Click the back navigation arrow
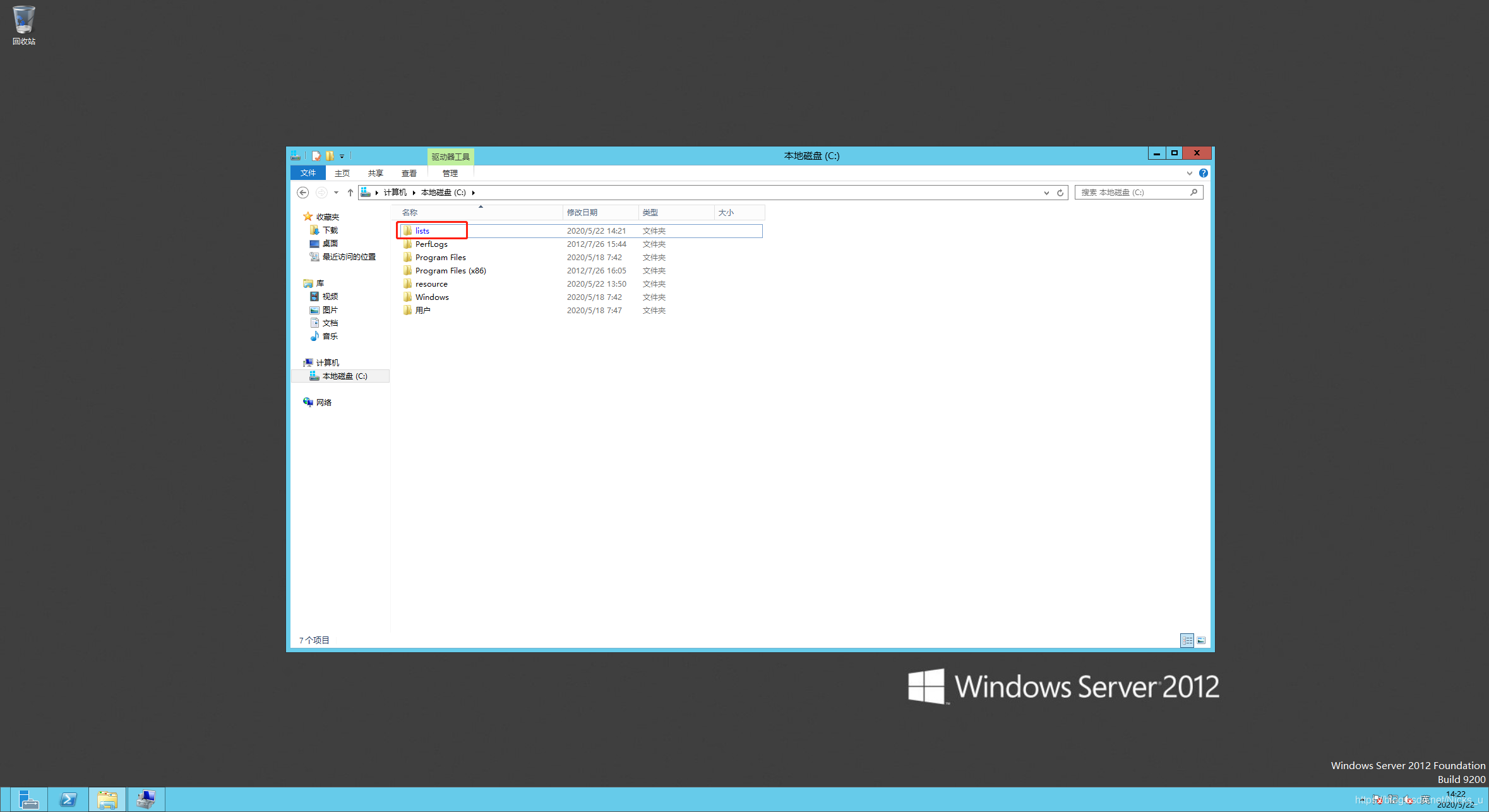 [x=303, y=193]
